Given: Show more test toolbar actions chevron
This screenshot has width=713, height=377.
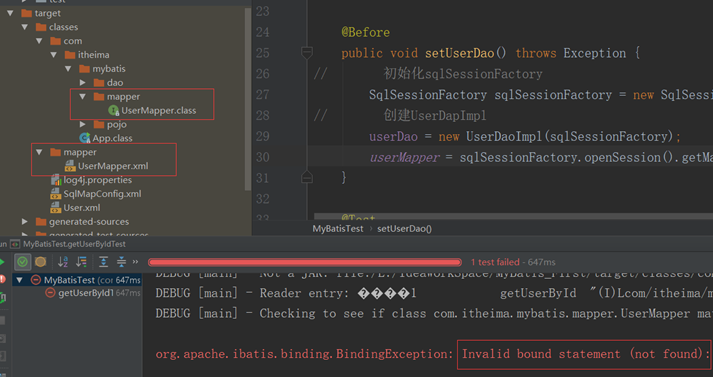Looking at the screenshot, I should tap(135, 261).
